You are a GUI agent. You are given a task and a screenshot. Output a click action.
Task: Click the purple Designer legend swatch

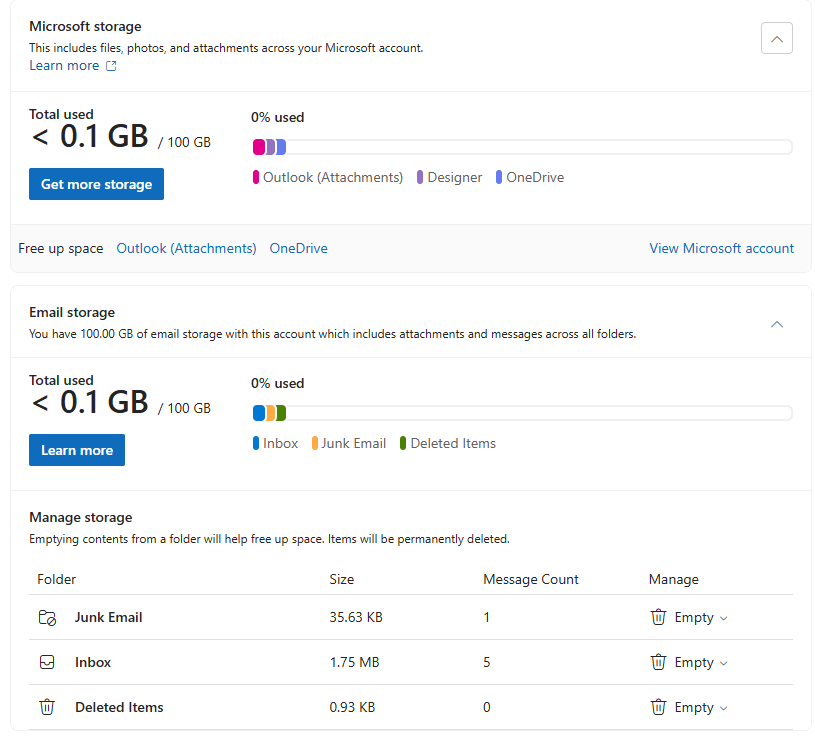pyautogui.click(x=420, y=177)
